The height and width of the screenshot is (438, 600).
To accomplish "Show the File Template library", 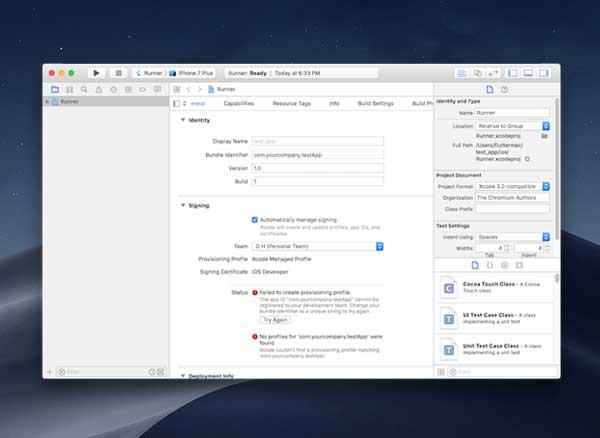I will click(x=475, y=265).
